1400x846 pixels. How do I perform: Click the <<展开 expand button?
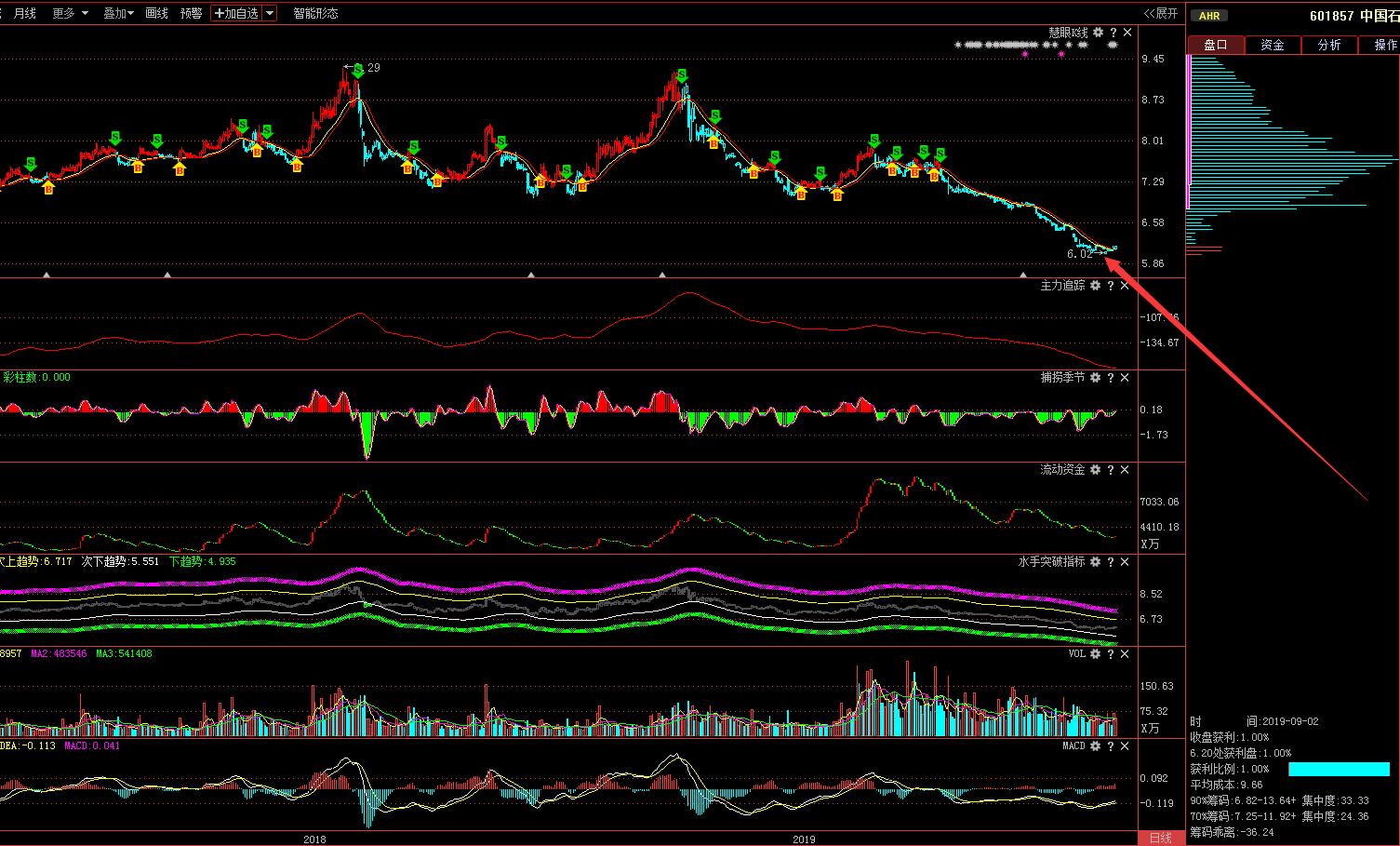click(1161, 13)
